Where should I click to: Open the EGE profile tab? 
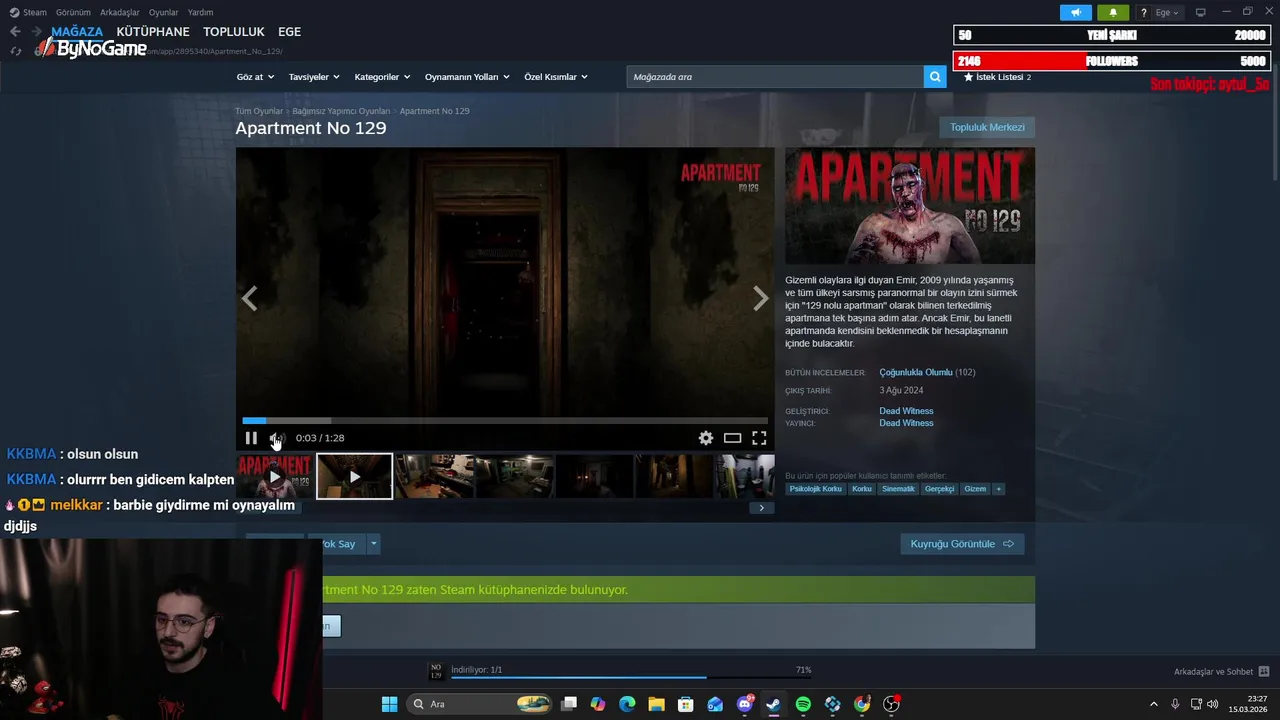tap(290, 32)
